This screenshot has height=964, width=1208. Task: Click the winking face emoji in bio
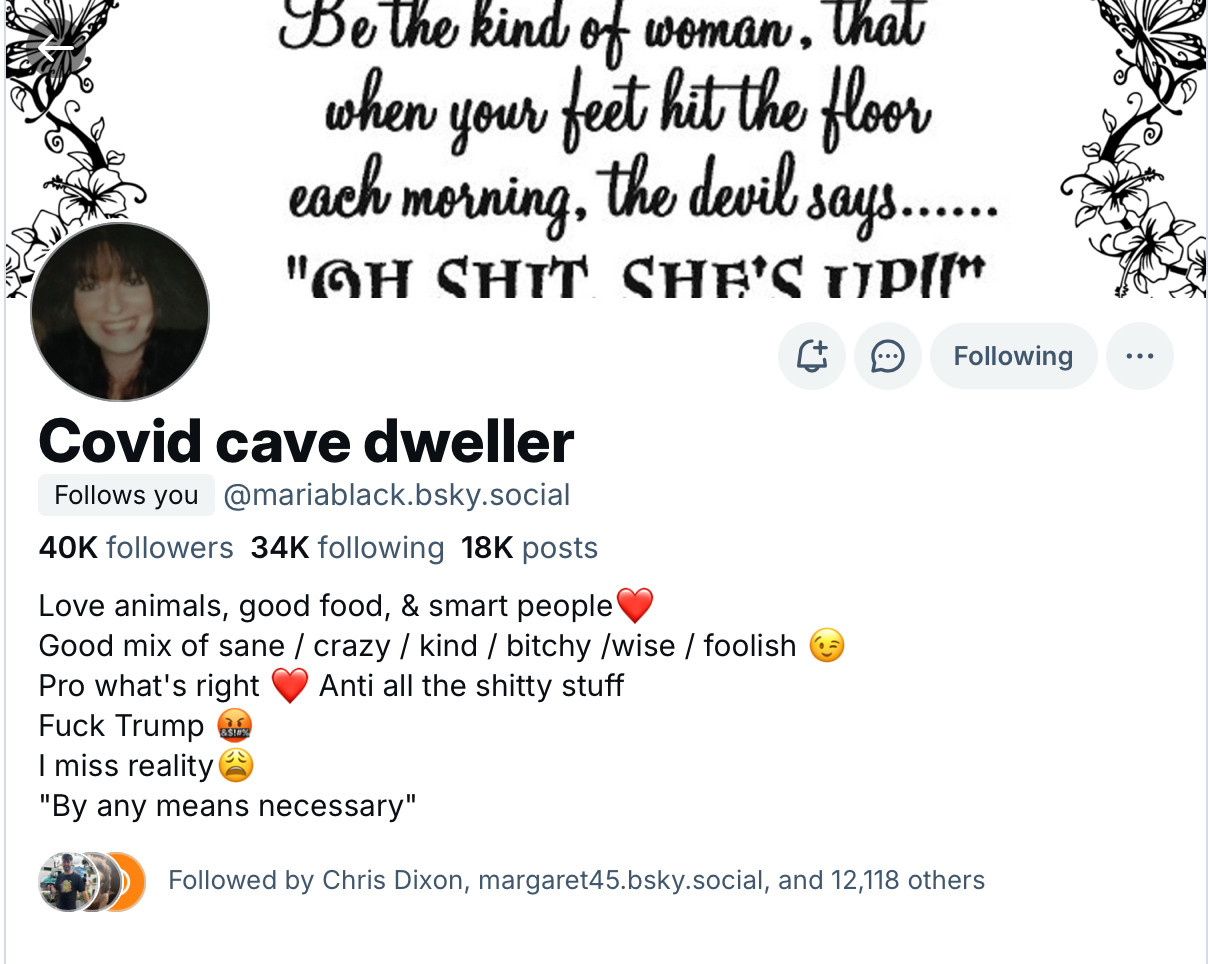pos(826,646)
